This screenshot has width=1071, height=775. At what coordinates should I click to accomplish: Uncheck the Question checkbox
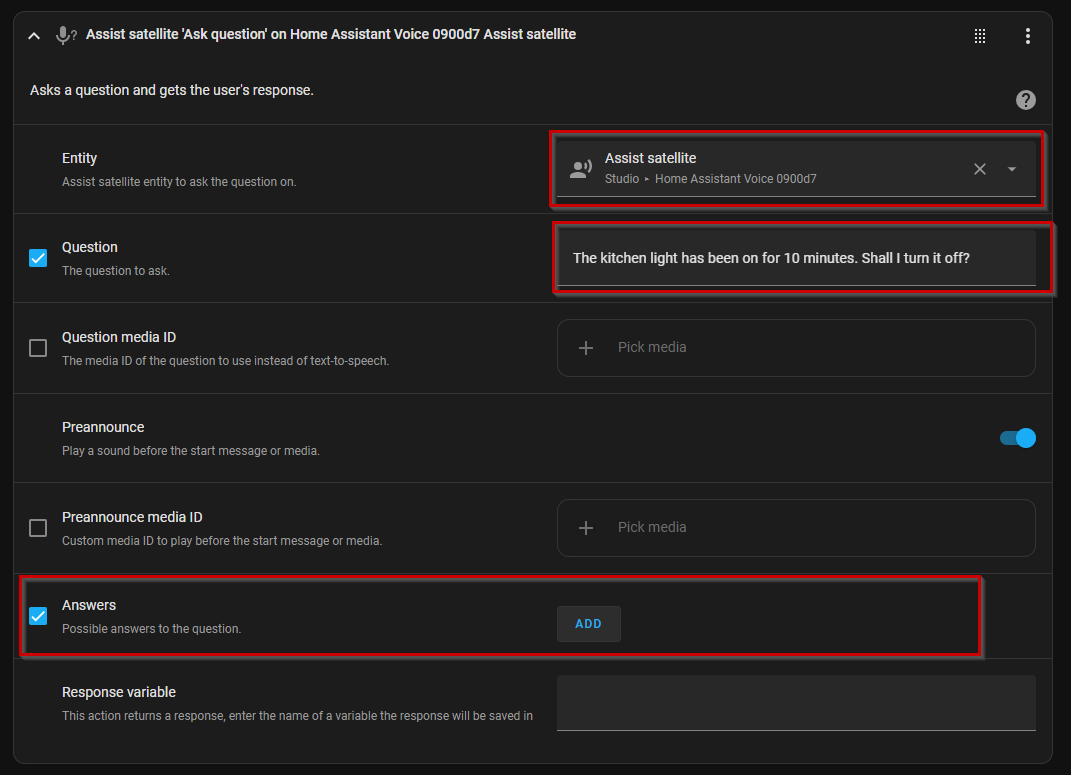(x=38, y=258)
